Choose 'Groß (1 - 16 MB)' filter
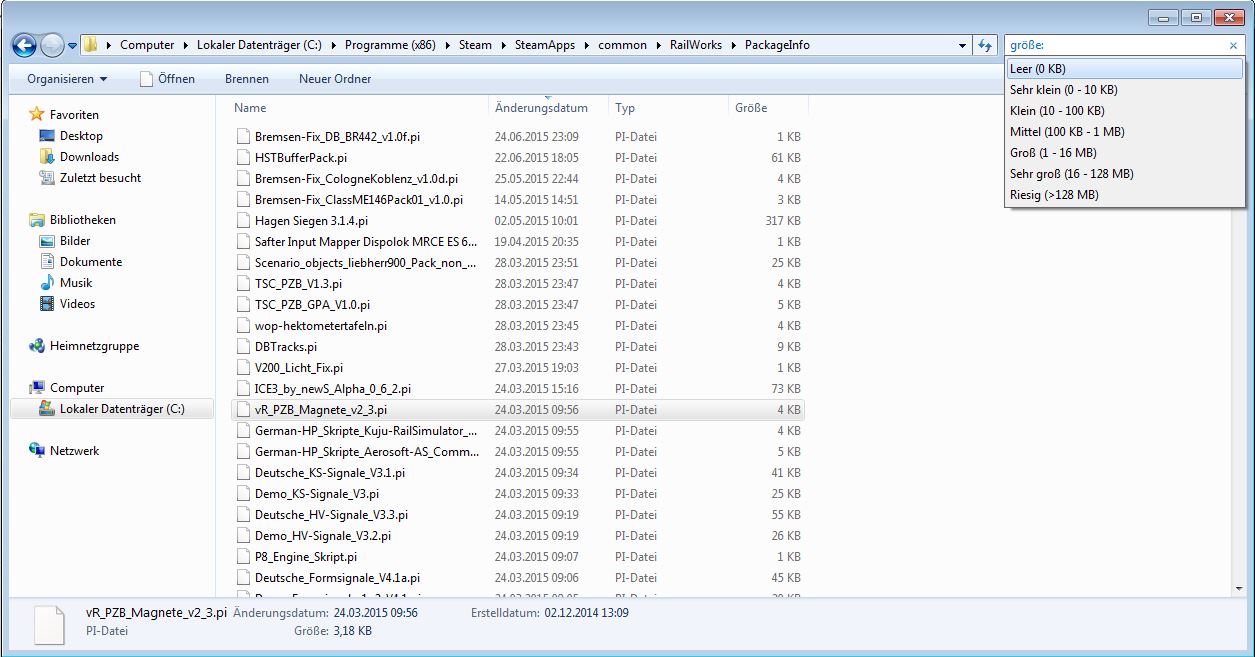The image size is (1255, 657). (1124, 153)
